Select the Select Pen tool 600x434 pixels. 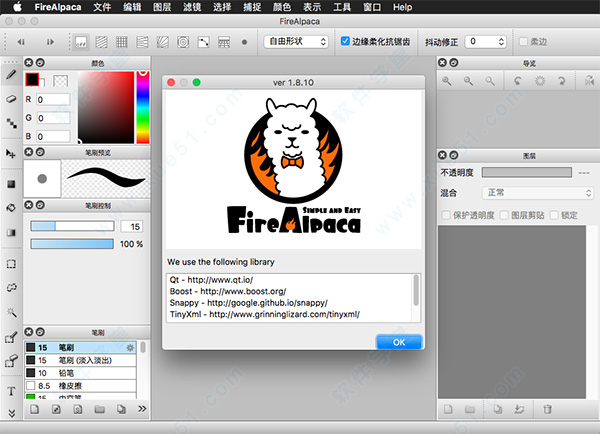pyautogui.click(x=11, y=337)
